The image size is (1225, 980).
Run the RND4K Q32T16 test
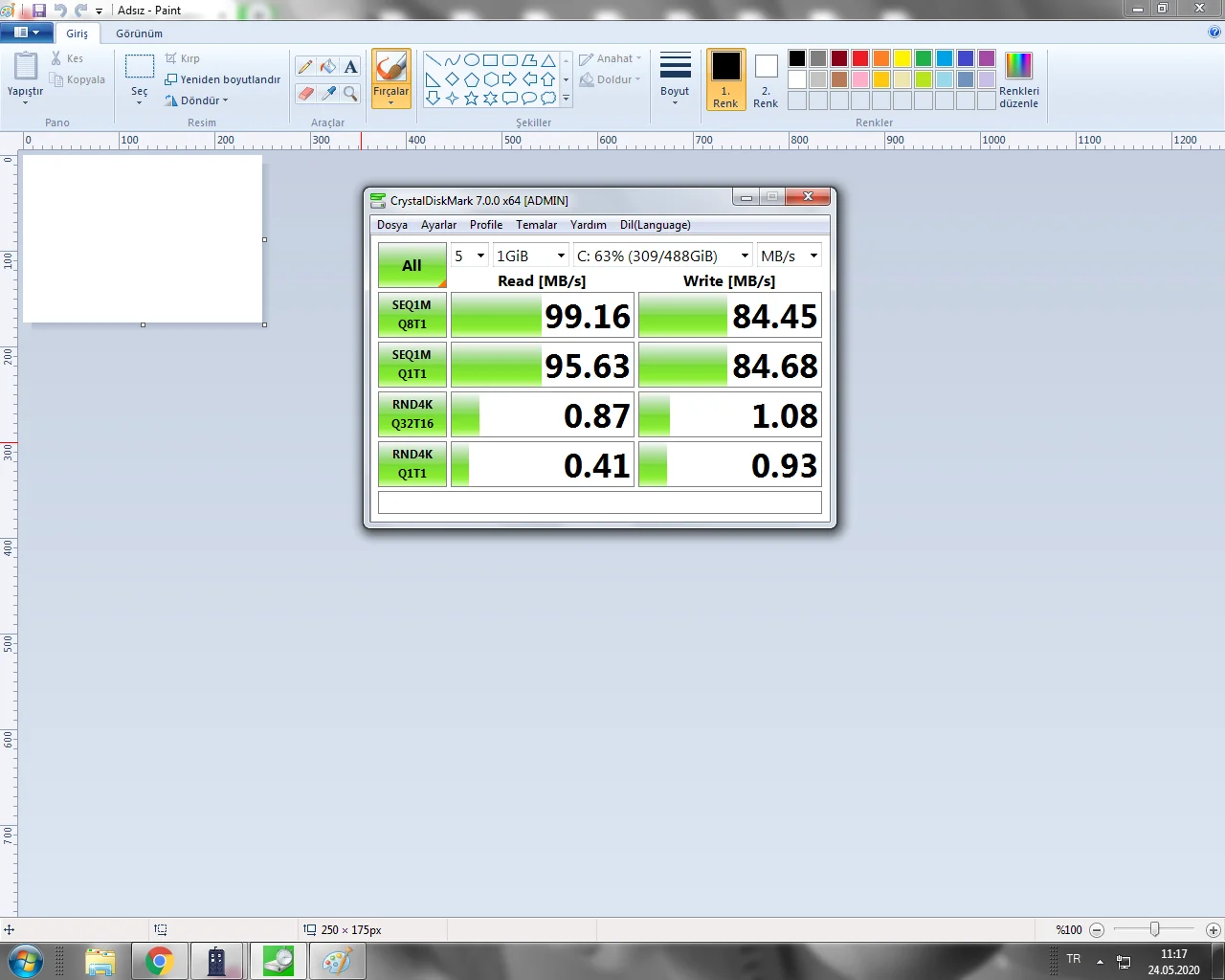coord(412,414)
